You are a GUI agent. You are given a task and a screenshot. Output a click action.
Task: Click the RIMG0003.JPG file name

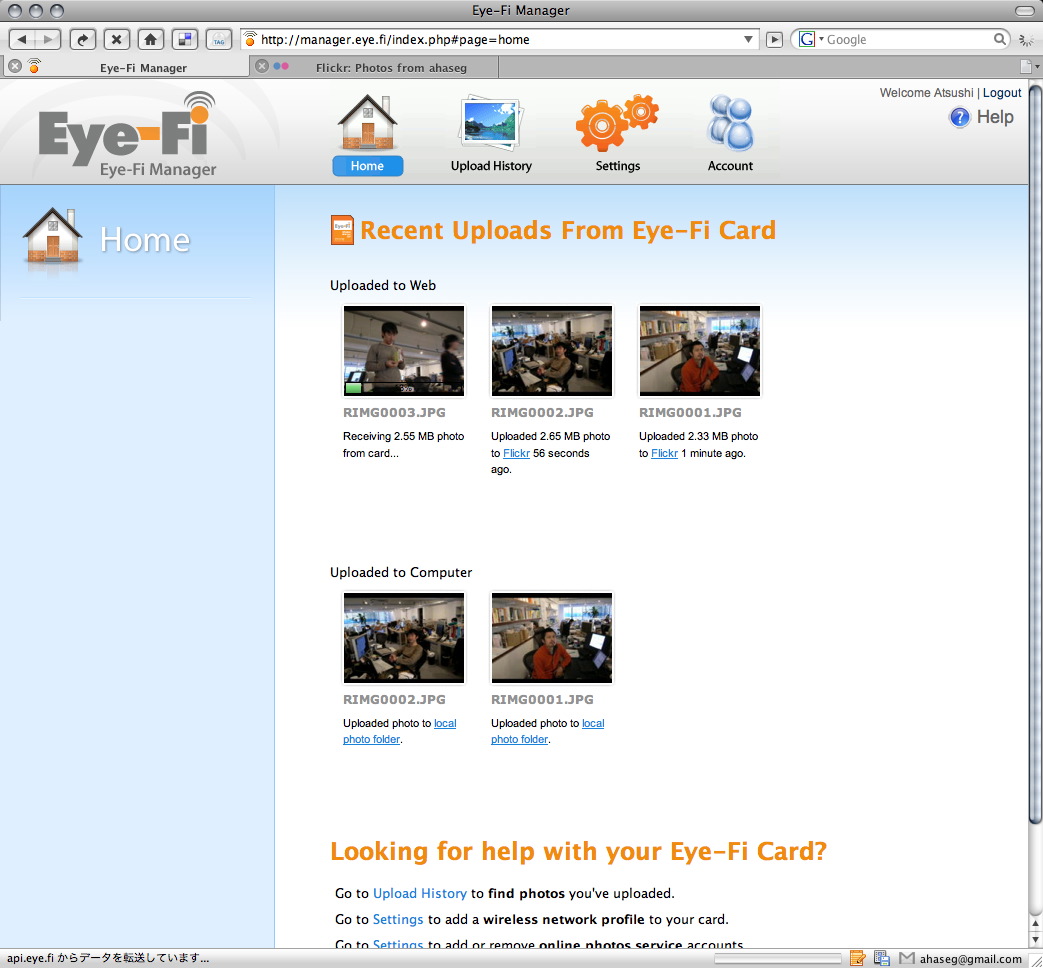(394, 412)
